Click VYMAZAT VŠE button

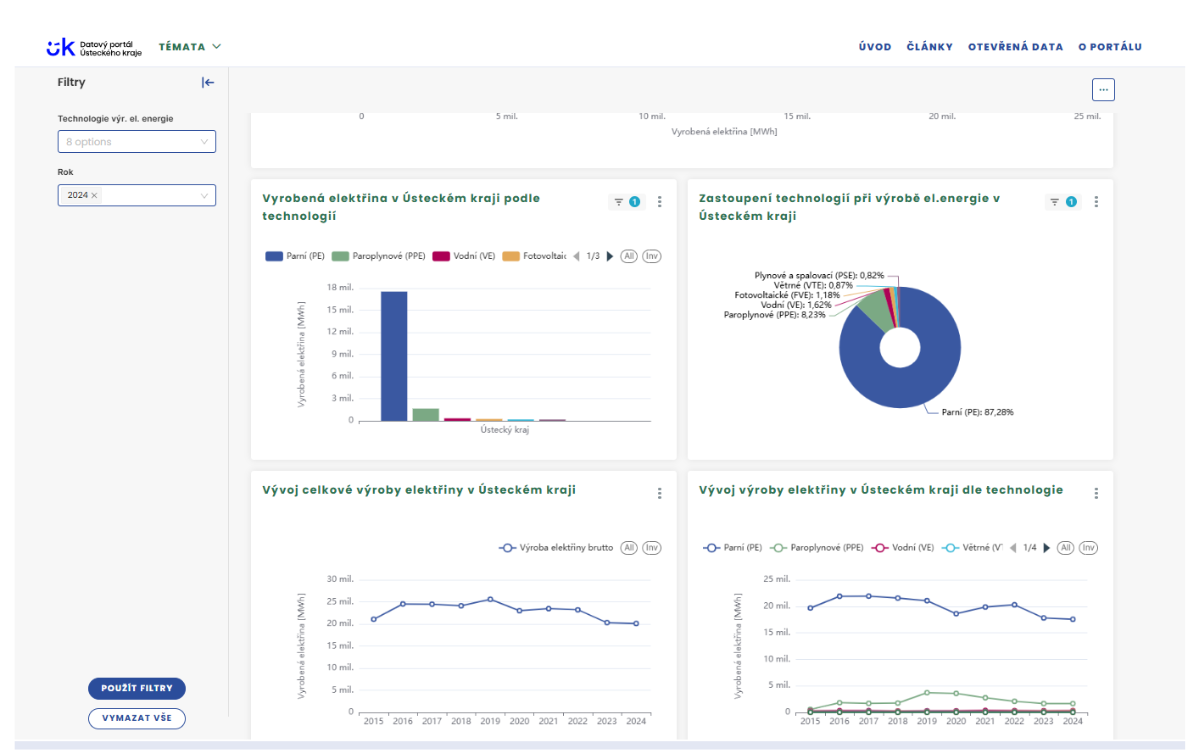click(137, 717)
